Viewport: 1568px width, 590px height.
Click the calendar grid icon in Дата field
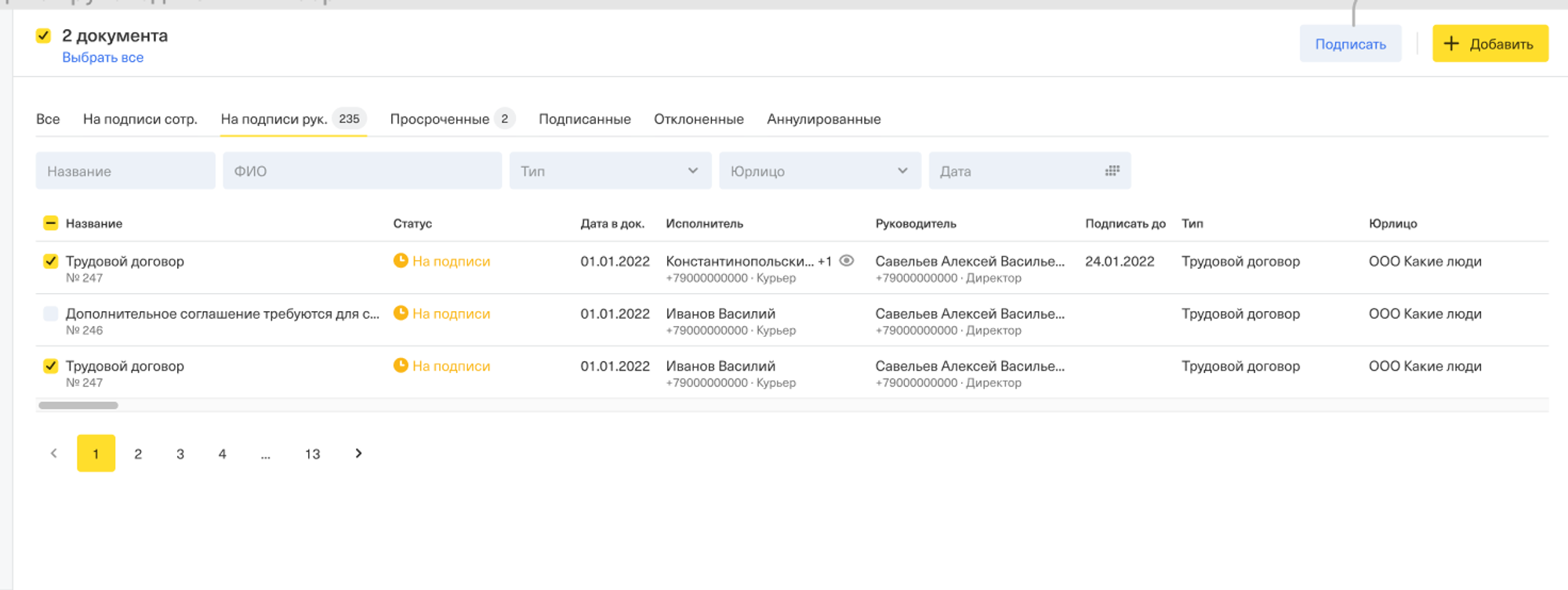[x=1112, y=171]
